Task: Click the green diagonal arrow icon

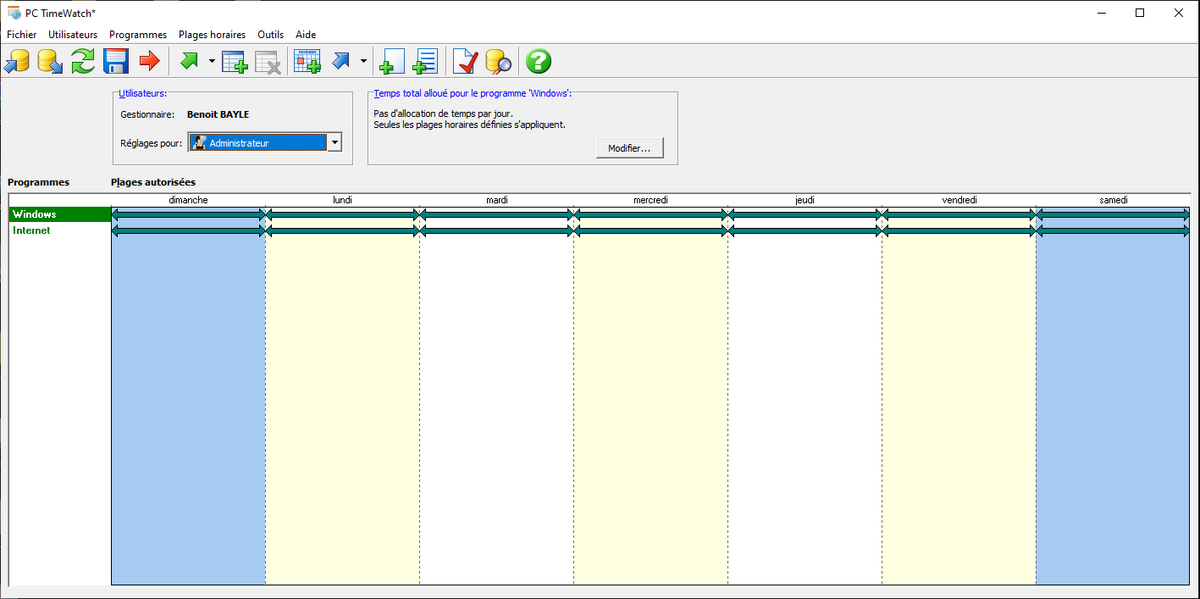Action: click(x=190, y=62)
